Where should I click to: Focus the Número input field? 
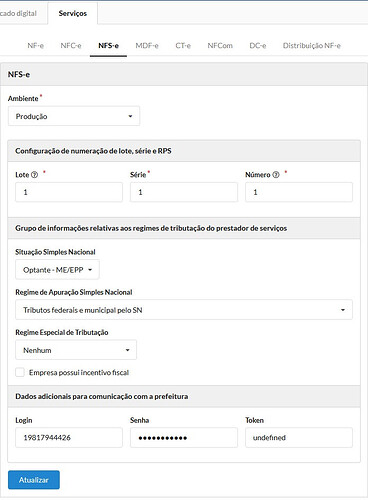click(x=299, y=192)
